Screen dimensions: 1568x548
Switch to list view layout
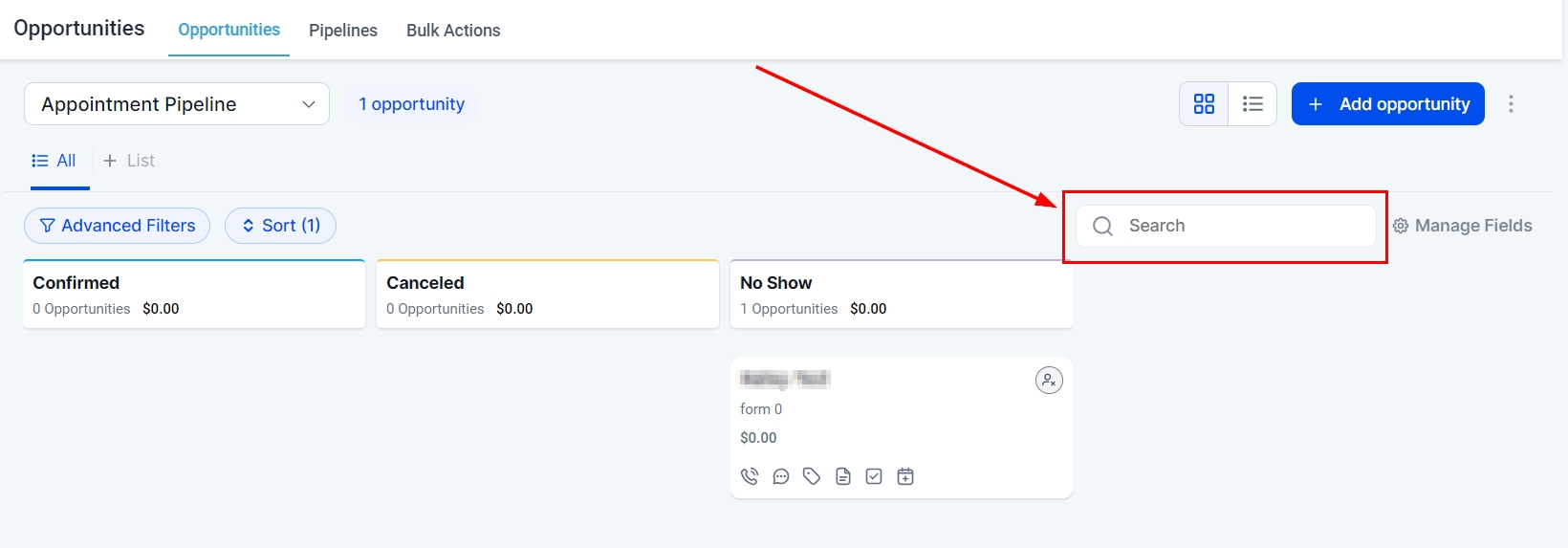(x=1252, y=104)
